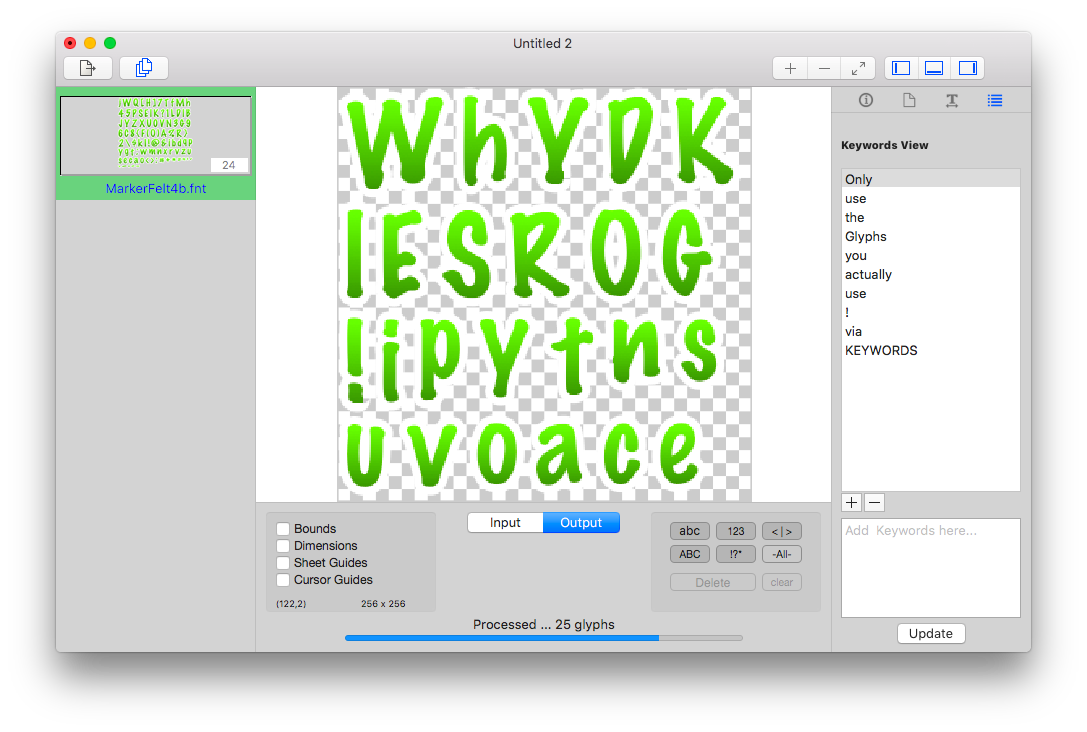Enable the Cursor Guides checkbox
Image resolution: width=1087 pixels, height=732 pixels.
(283, 580)
